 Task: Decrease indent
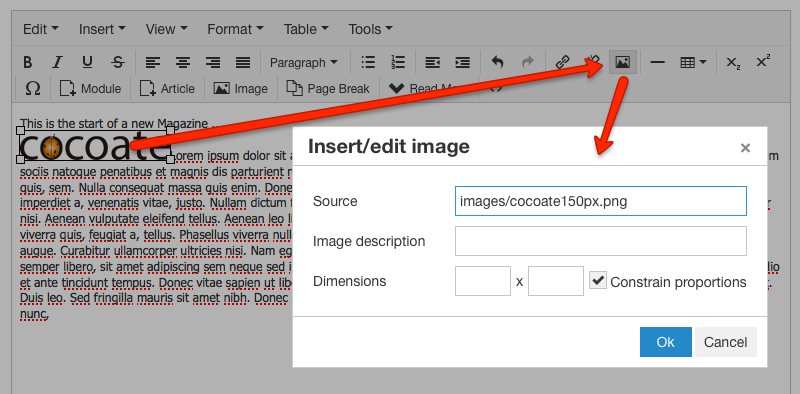[433, 63]
